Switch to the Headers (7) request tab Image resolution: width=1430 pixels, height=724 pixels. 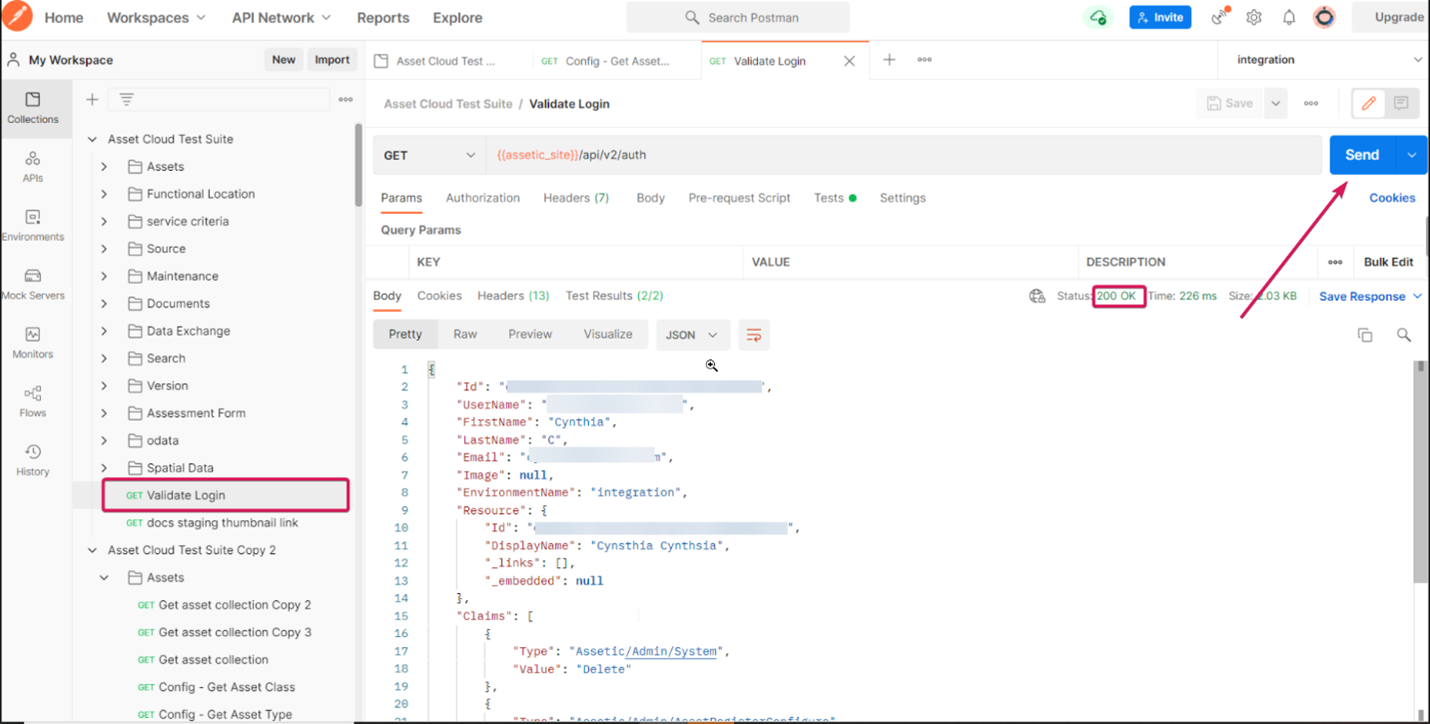coord(576,198)
